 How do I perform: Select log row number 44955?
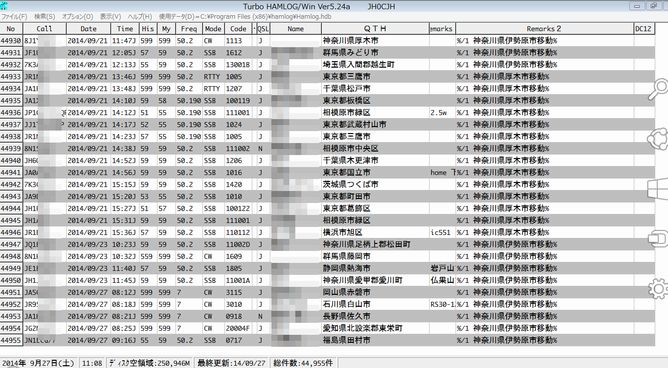coord(11,340)
